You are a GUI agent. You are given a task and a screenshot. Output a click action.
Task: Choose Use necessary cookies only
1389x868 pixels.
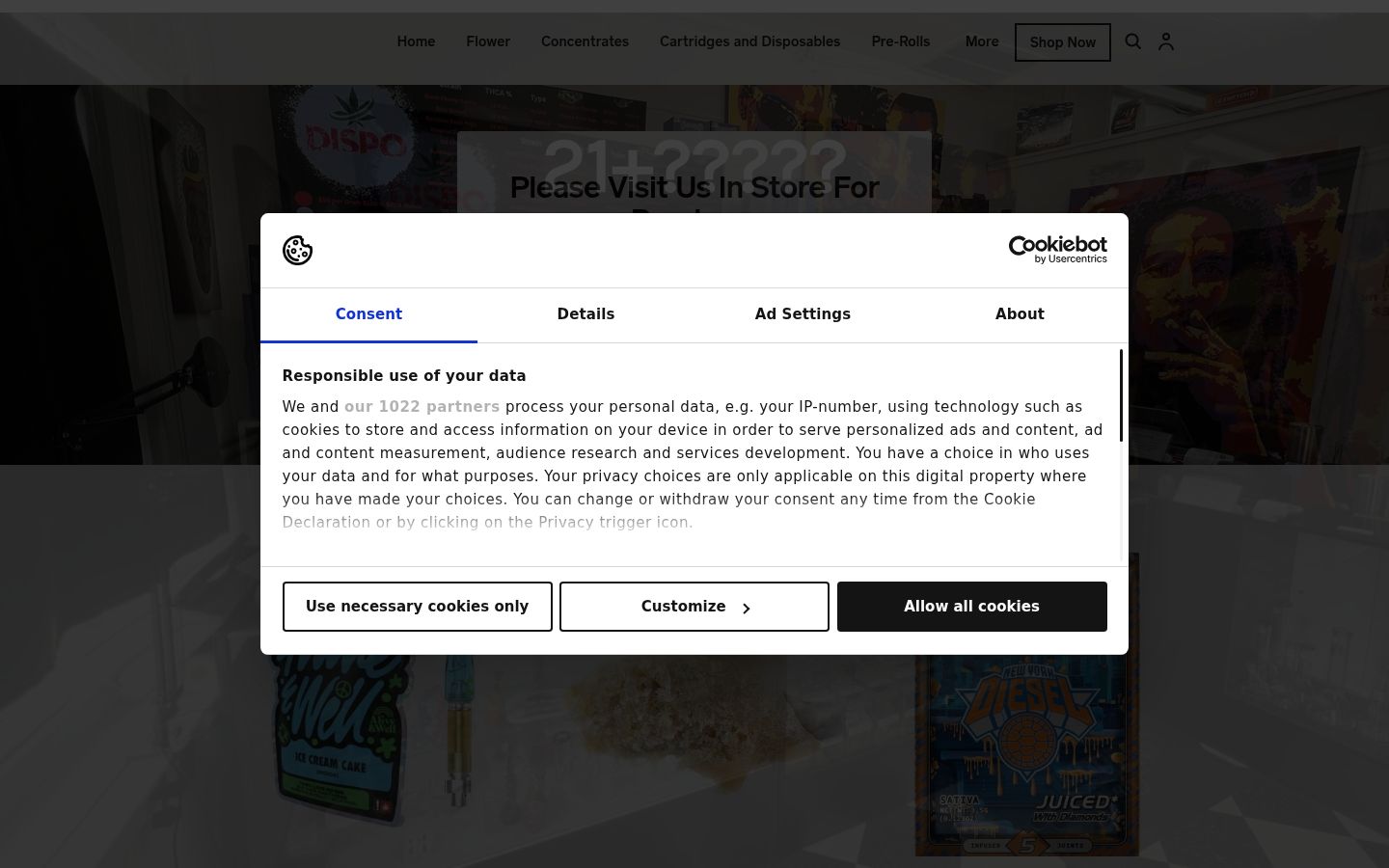click(417, 607)
